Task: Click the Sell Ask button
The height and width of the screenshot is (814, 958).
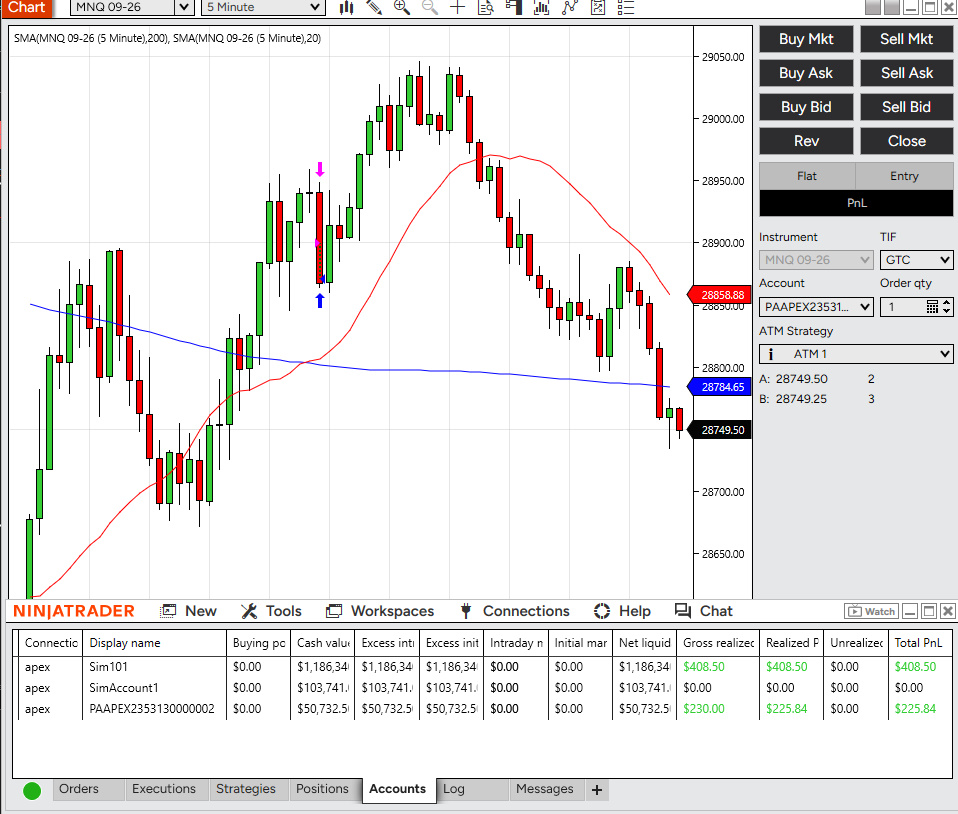Action: pyautogui.click(x=906, y=73)
